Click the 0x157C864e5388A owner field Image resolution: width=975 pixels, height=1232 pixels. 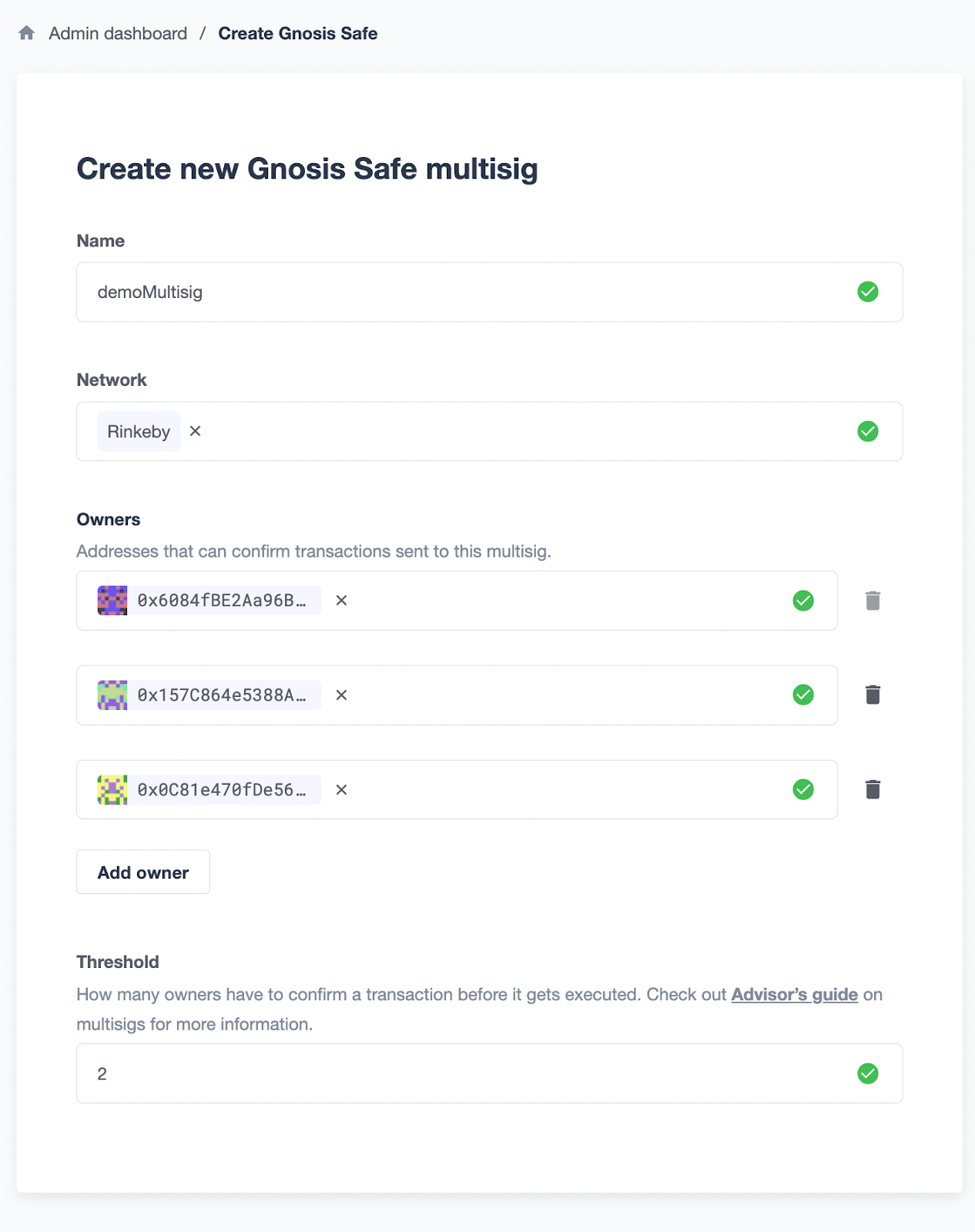(x=457, y=695)
